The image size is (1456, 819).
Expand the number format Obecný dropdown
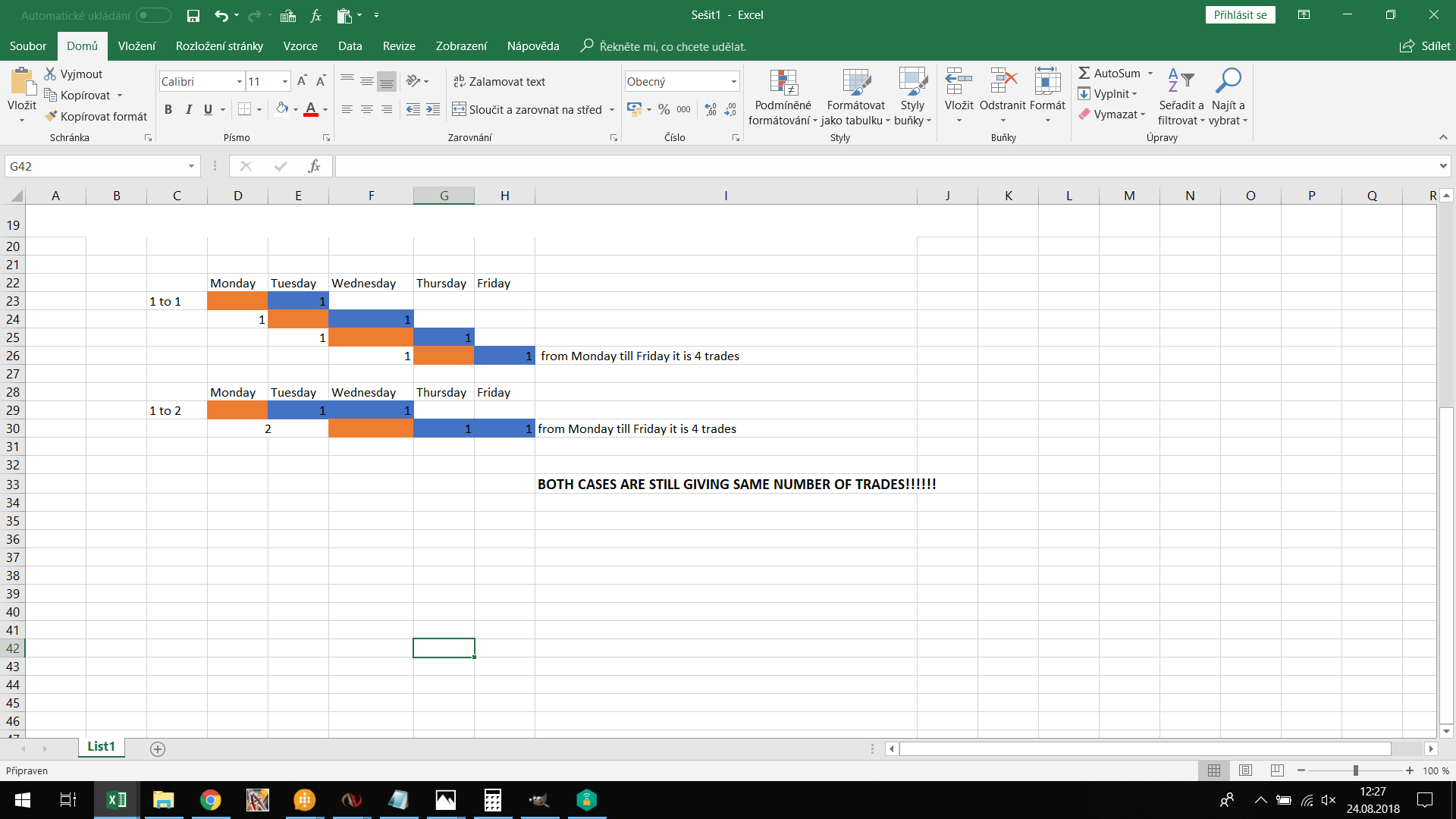pyautogui.click(x=733, y=81)
